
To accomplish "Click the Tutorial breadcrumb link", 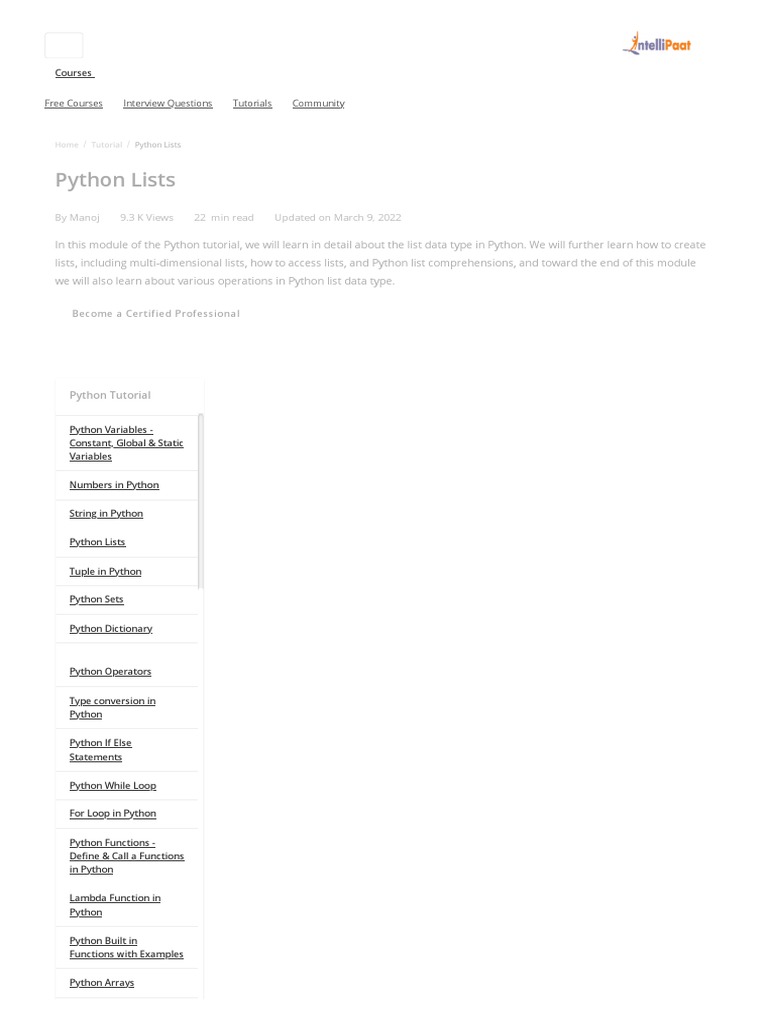I will [106, 145].
